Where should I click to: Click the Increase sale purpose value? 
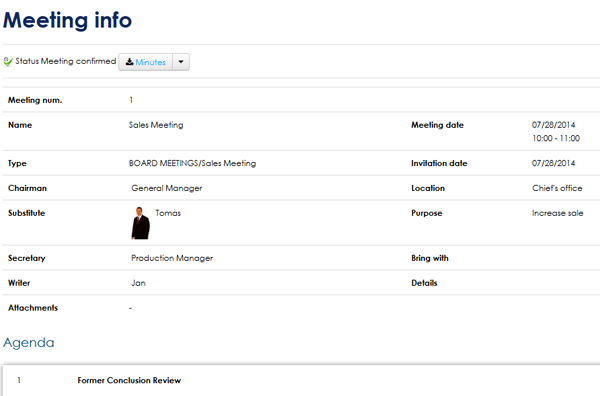point(558,213)
